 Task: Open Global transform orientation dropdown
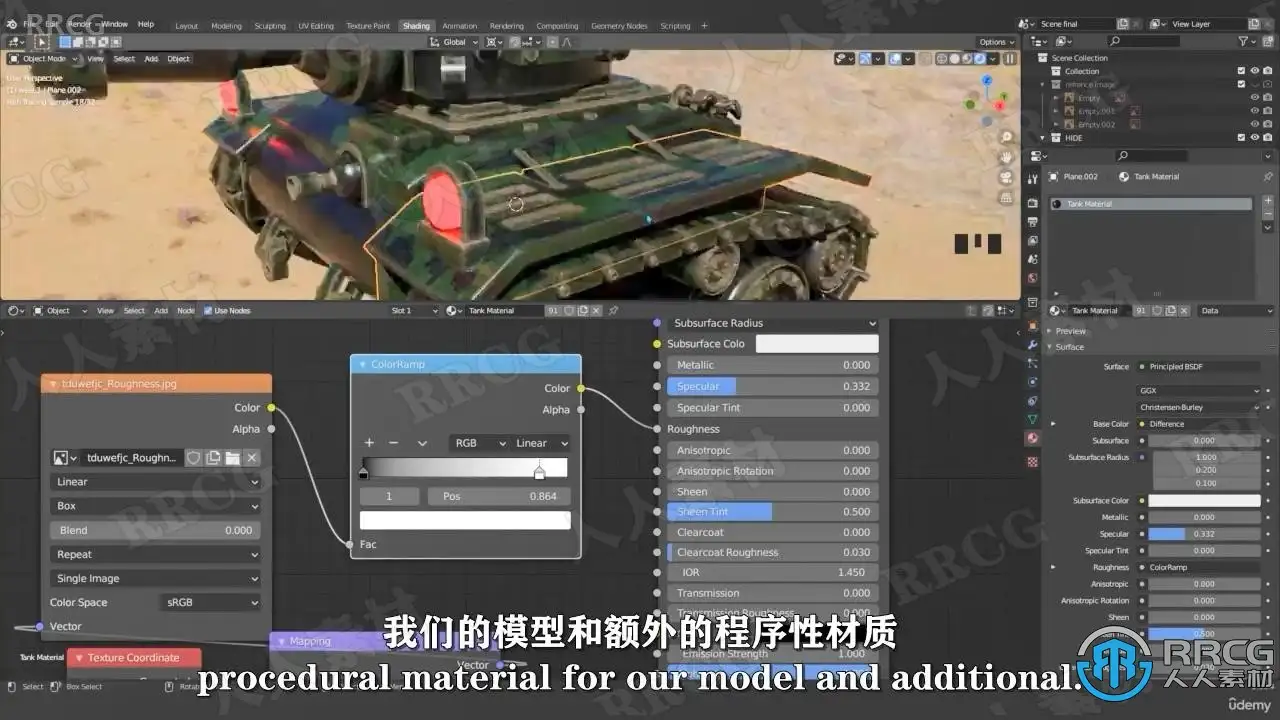click(455, 42)
